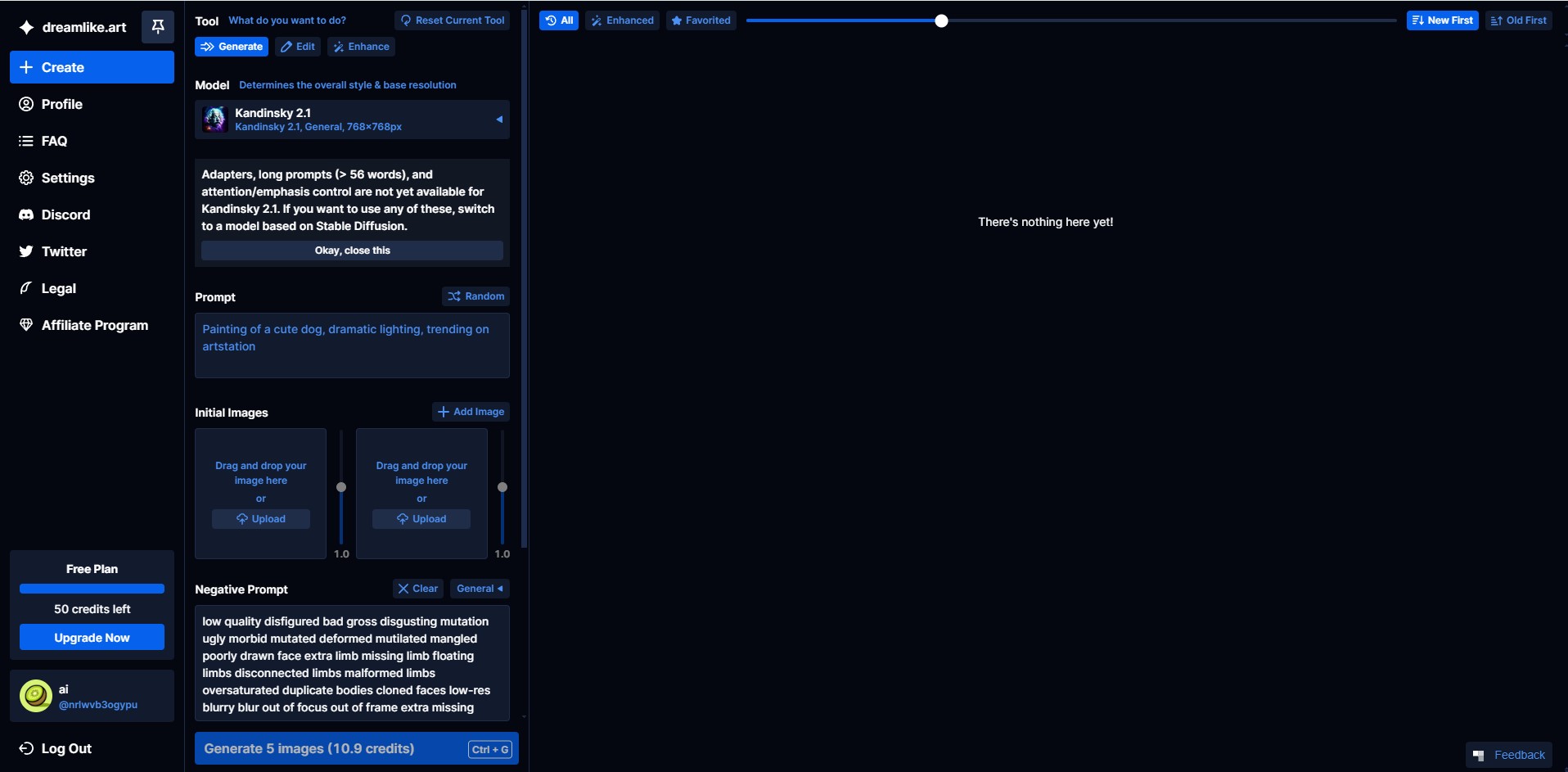Click the FAQ list icon
This screenshot has height=772, width=1568.
(x=26, y=141)
